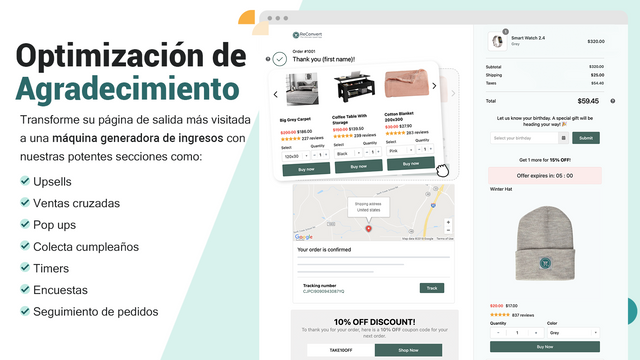Open color dropdown showing Black
The width and height of the screenshot is (640, 360).
pos(348,153)
